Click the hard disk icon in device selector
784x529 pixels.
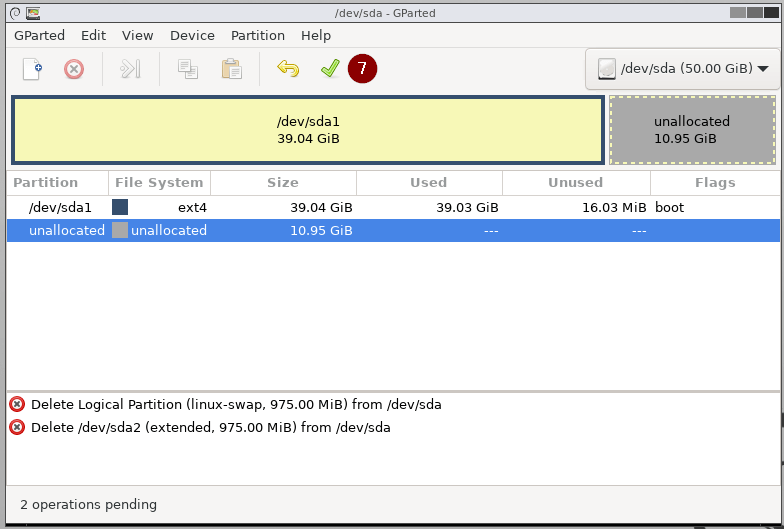tap(606, 69)
